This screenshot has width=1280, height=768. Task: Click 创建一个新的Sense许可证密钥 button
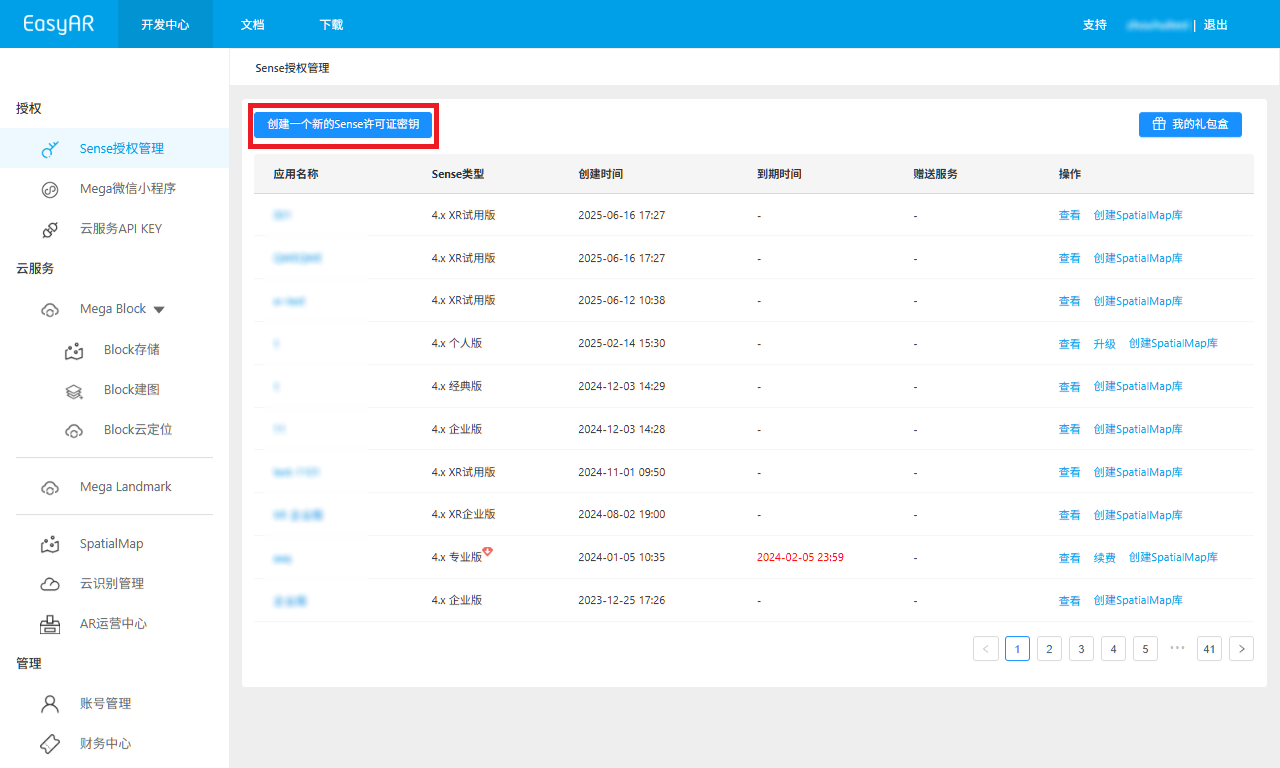[343, 125]
